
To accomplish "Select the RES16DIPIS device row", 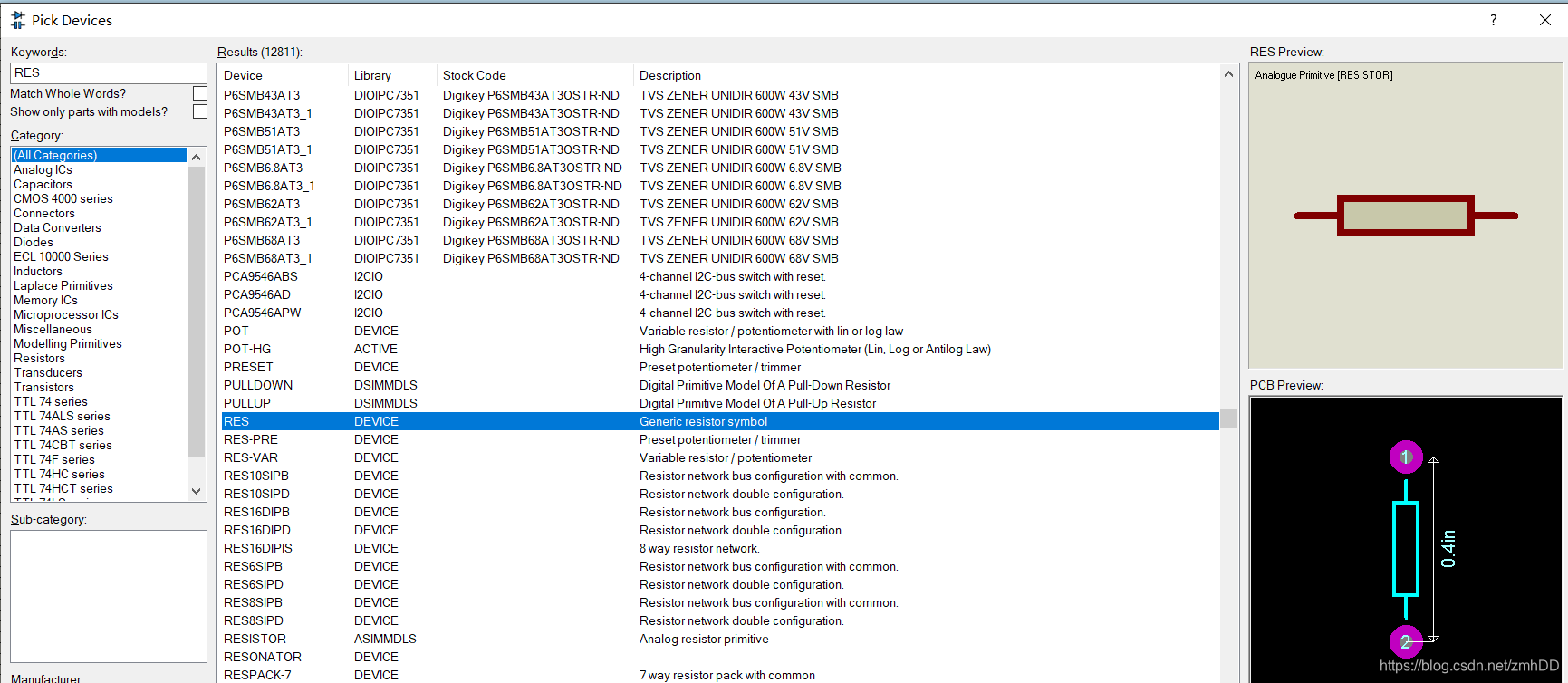I will point(720,548).
